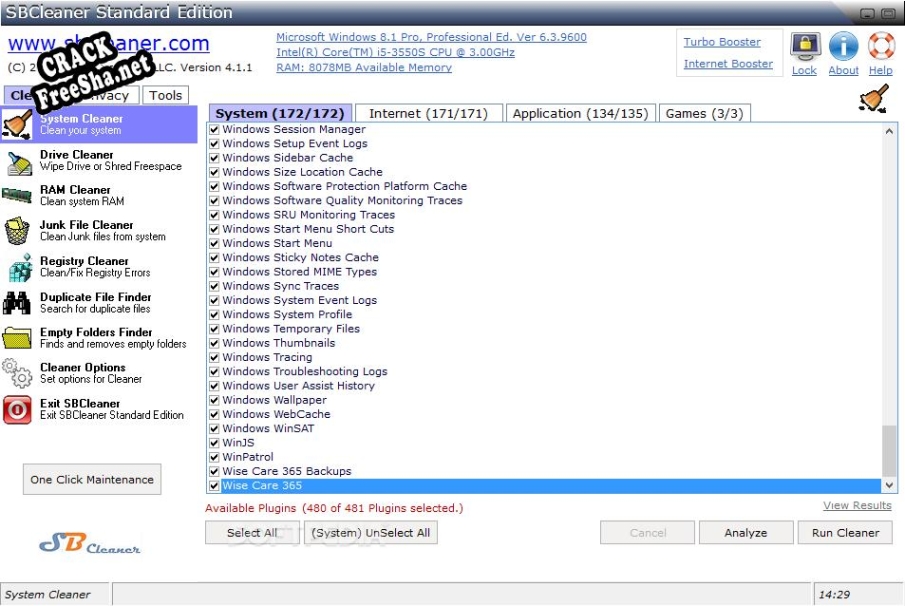Click the One Click Maintenance button
Image resolution: width=905 pixels, height=606 pixels.
[92, 480]
